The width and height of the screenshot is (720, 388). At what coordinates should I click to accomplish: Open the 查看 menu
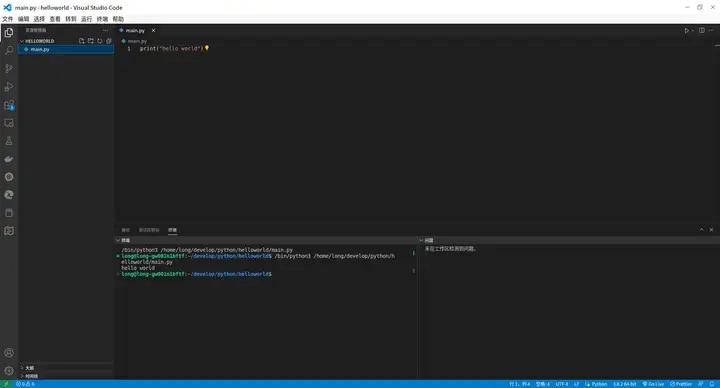click(55, 19)
